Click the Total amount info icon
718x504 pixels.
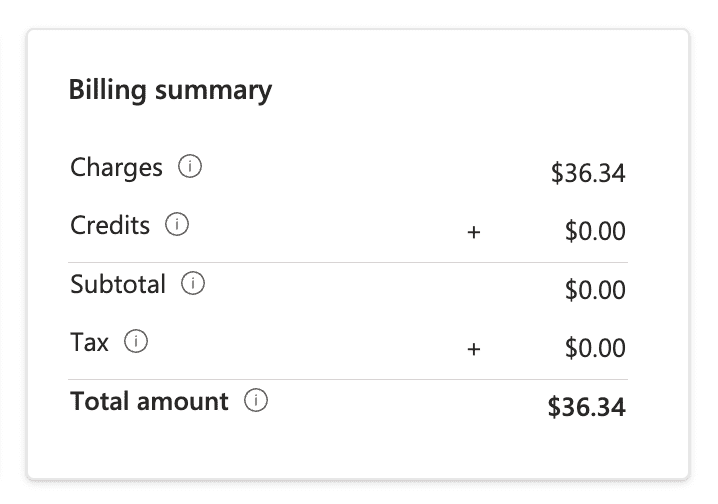click(x=256, y=402)
